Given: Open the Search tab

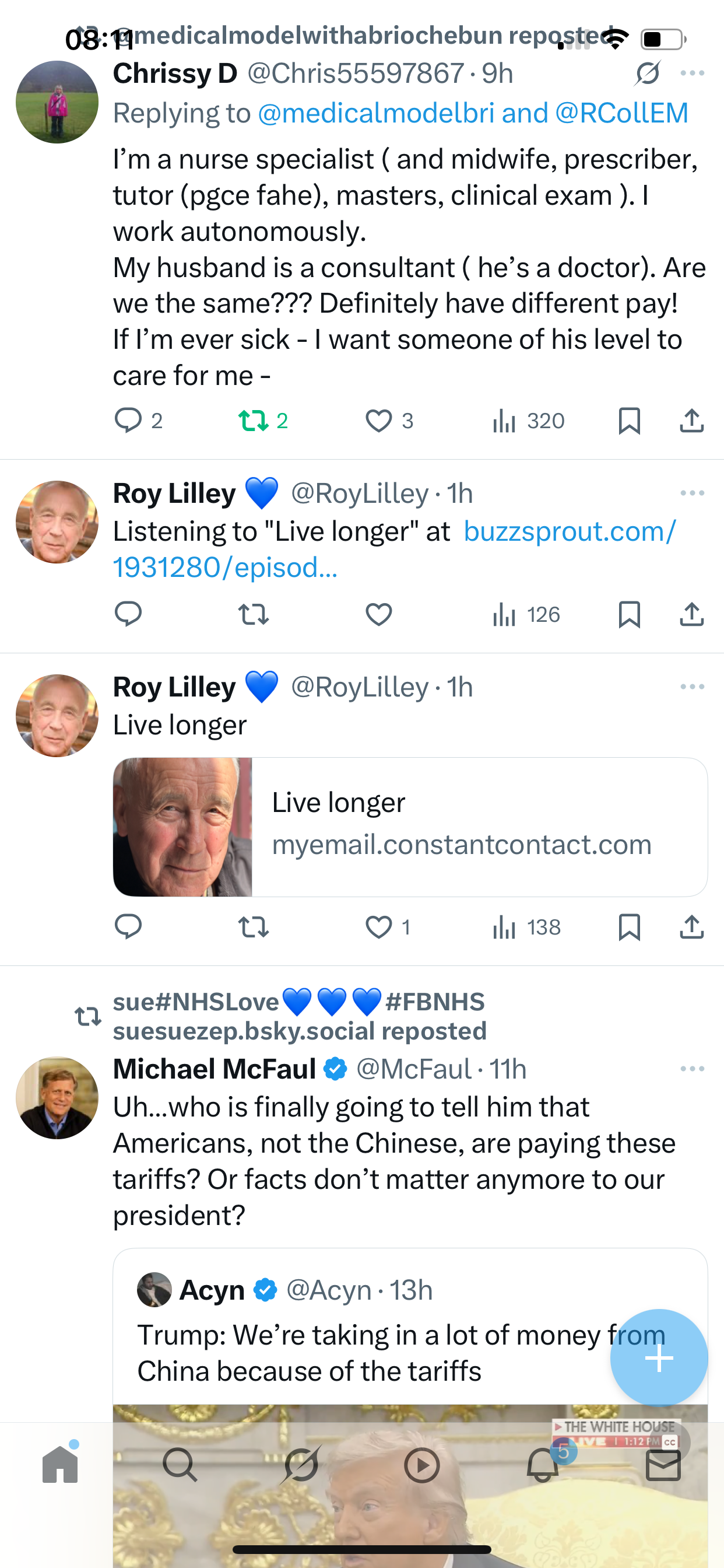Looking at the screenshot, I should 180,1465.
